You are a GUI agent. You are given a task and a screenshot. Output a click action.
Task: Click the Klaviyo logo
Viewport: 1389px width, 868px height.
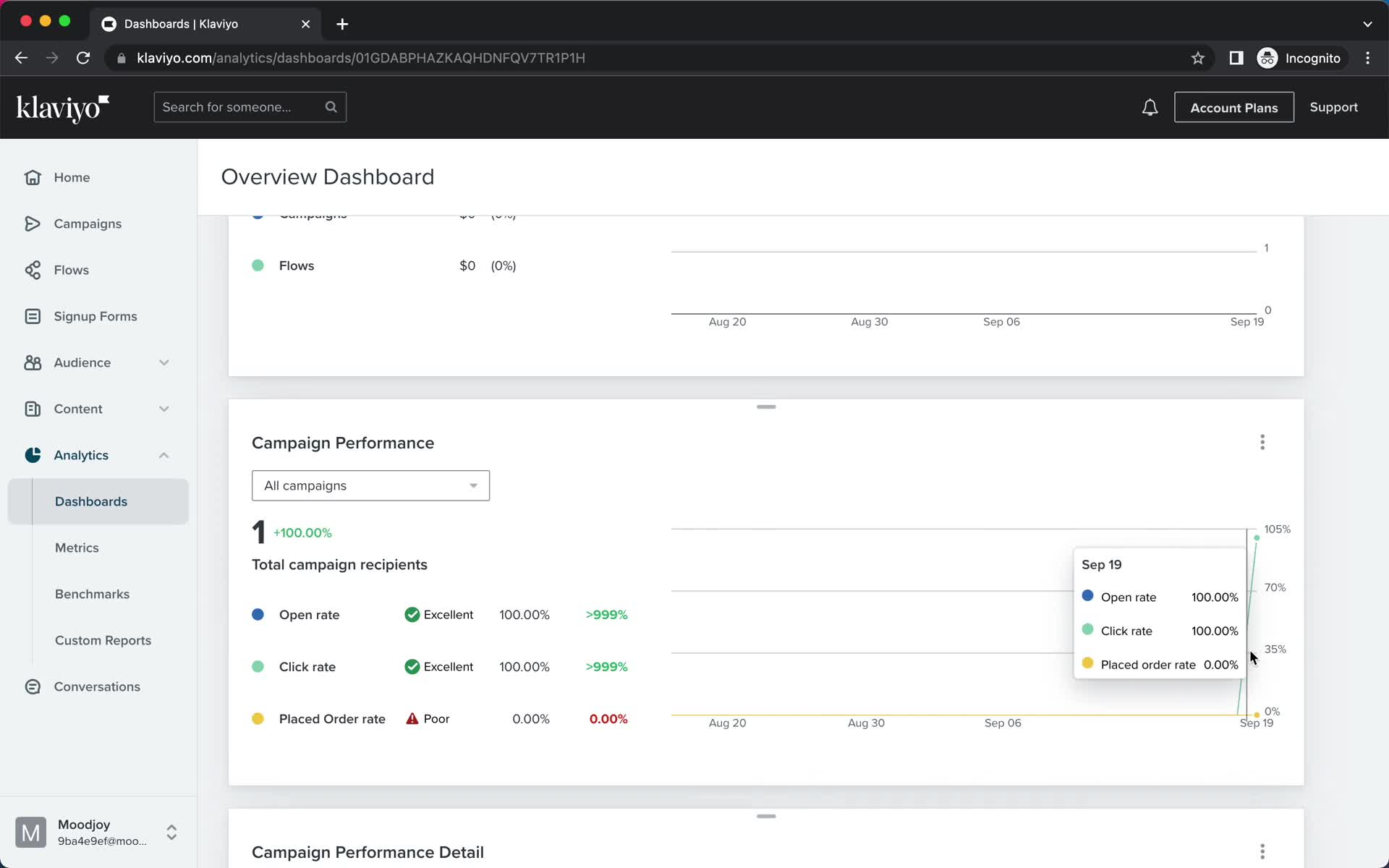pyautogui.click(x=63, y=108)
